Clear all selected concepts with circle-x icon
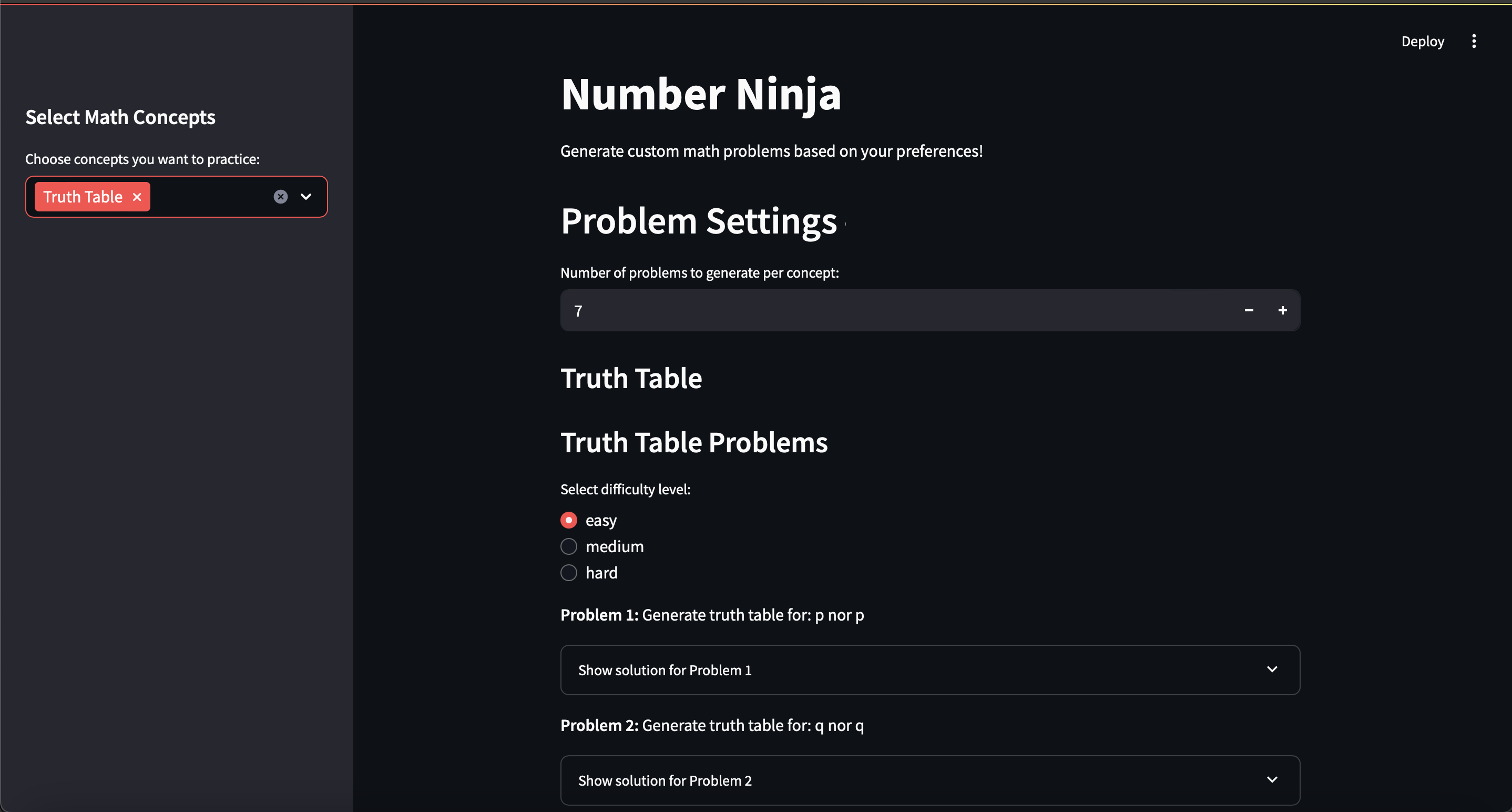 (x=281, y=197)
